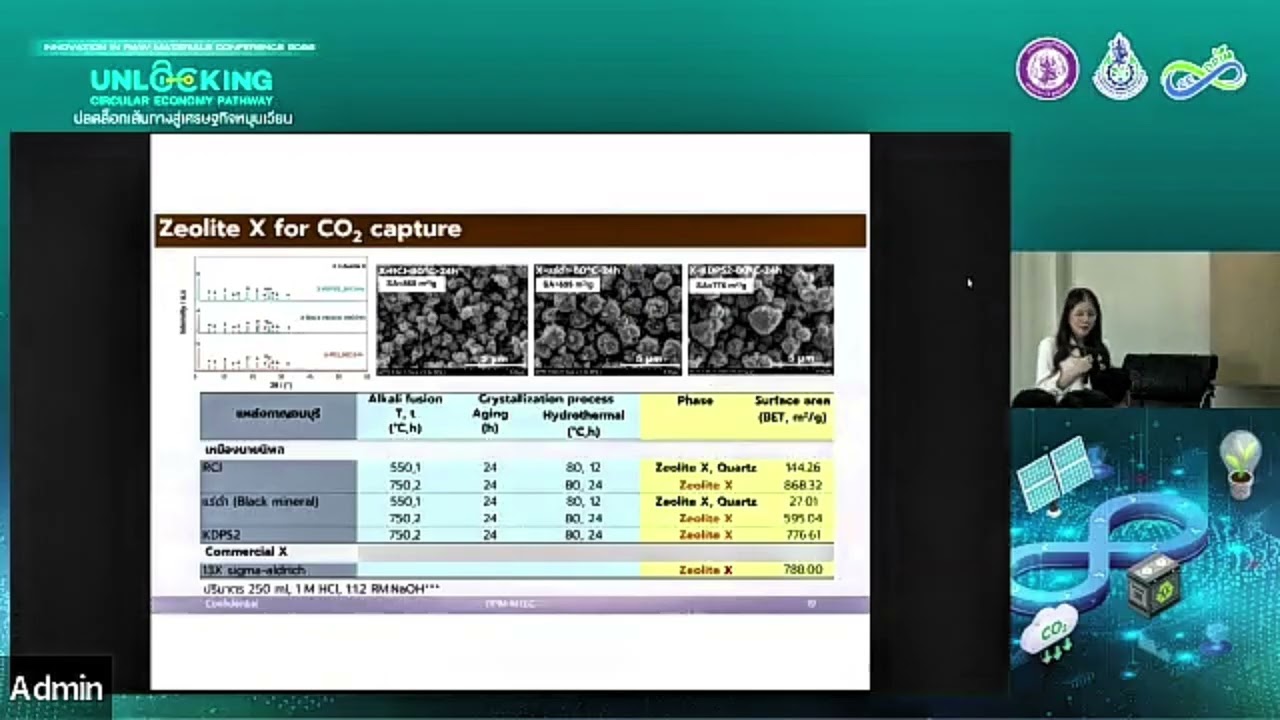Click the light bulb plant graphic
The height and width of the screenshot is (720, 1280).
1240,464
